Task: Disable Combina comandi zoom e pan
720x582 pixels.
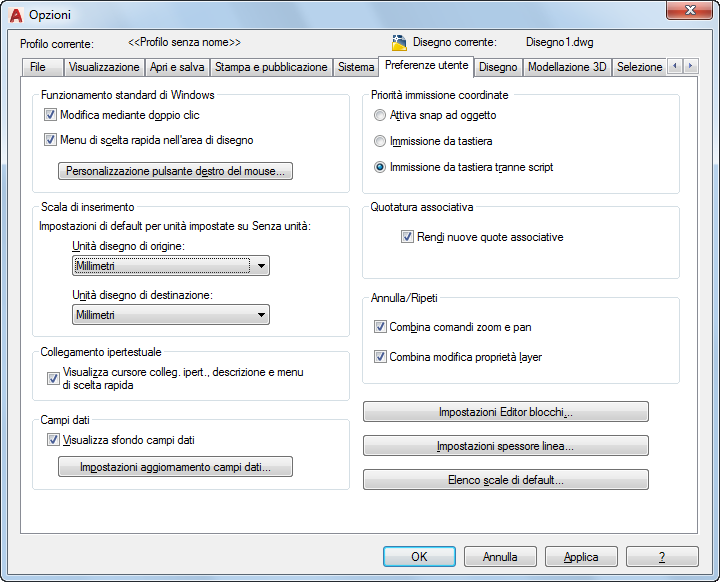Action: [380, 327]
